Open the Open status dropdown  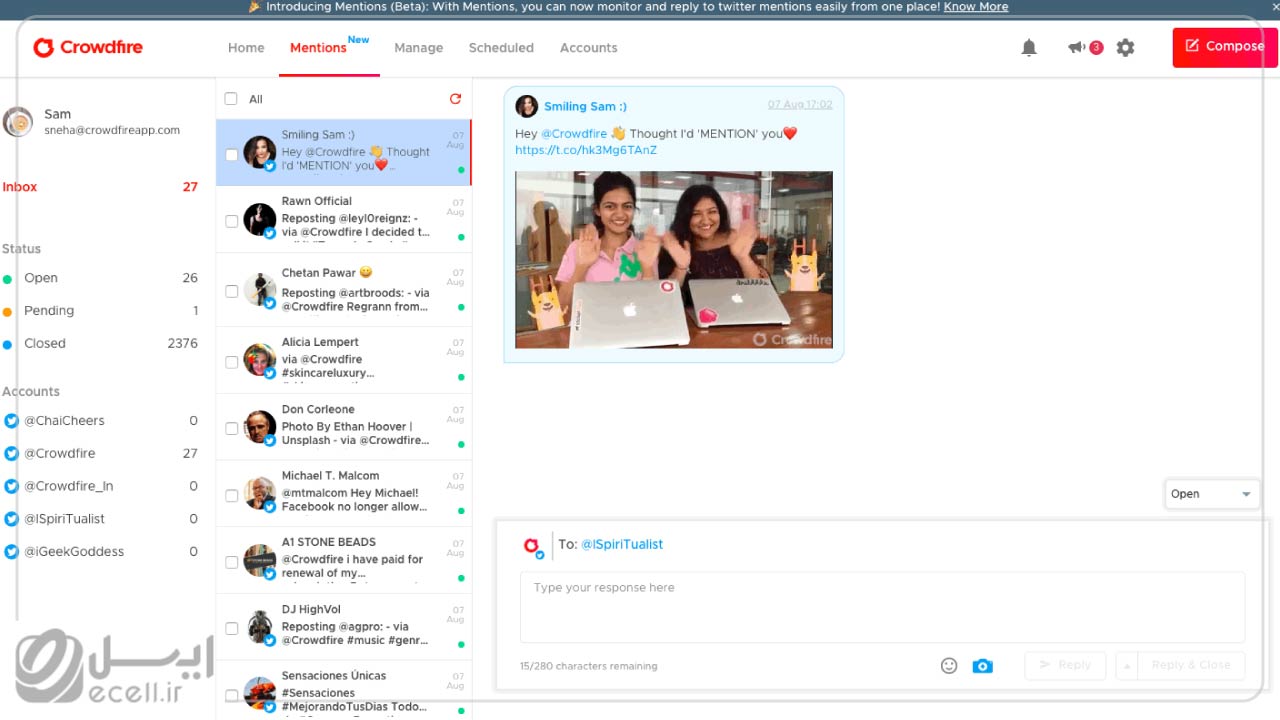coord(1212,494)
